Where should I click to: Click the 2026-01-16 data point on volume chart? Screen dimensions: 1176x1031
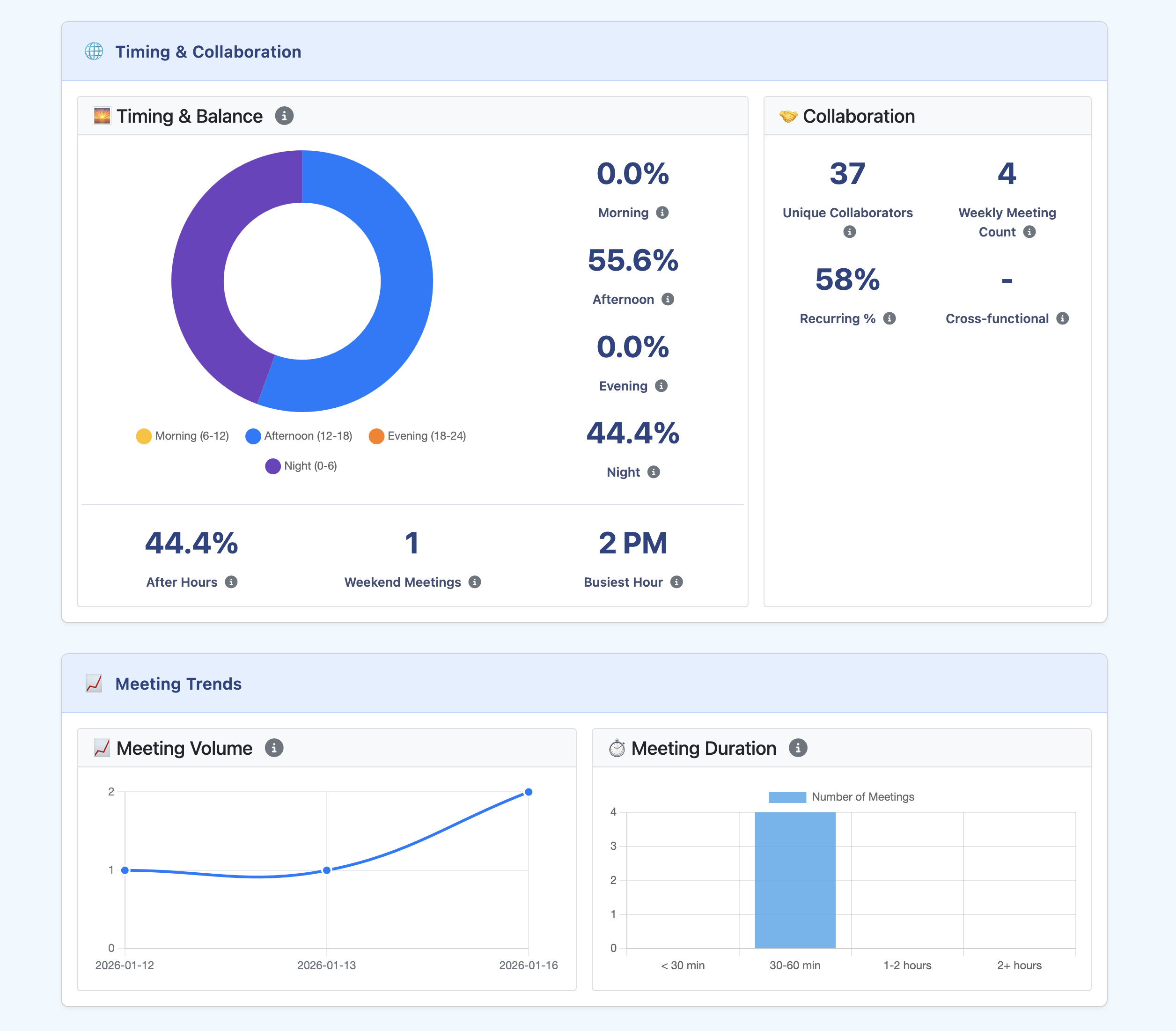(528, 792)
